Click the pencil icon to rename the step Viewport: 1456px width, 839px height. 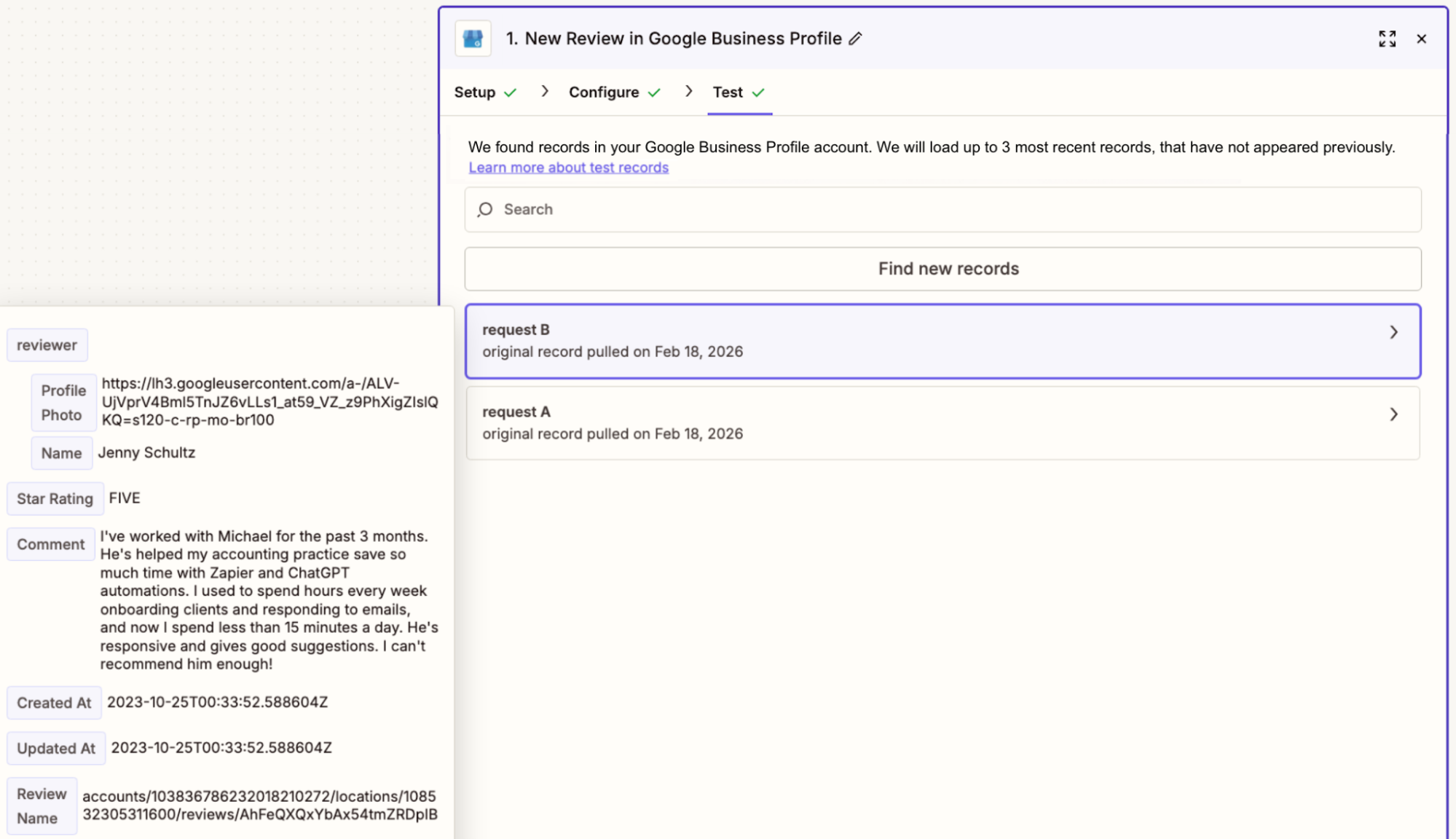[855, 39]
